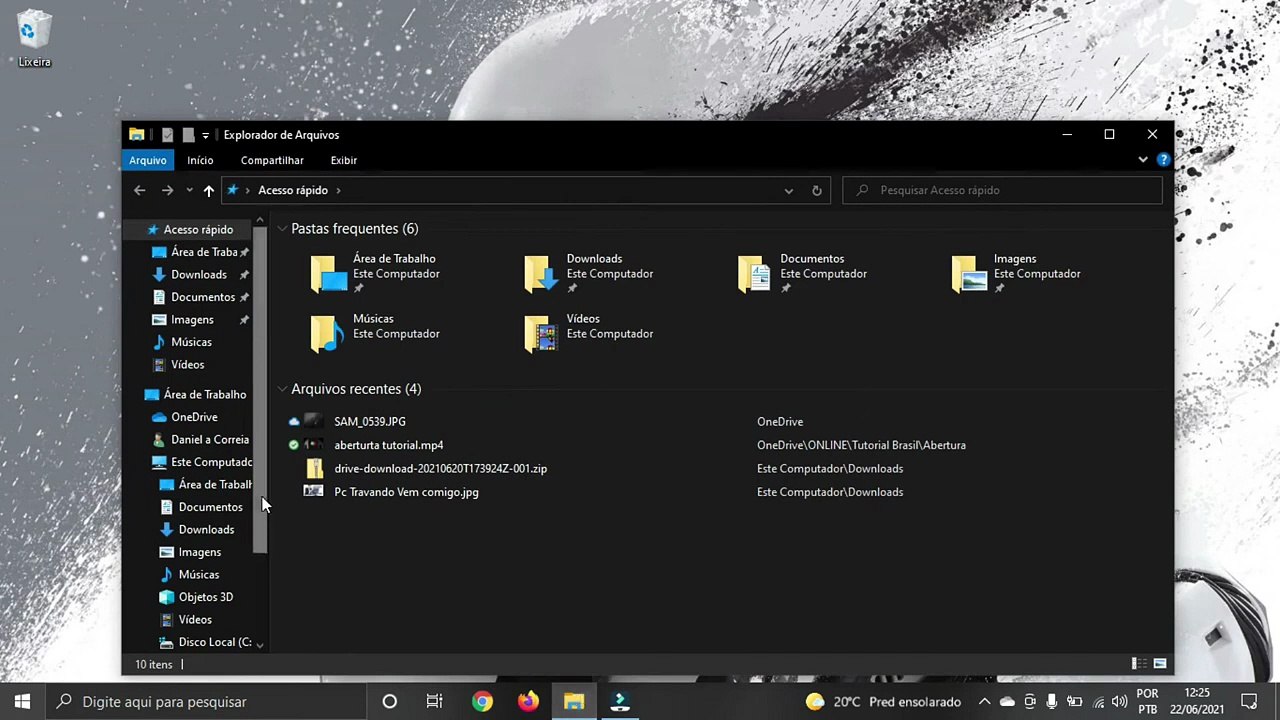Screen dimensions: 1280x720
Task: Collapse the Pastas frequentes section
Action: (x=283, y=229)
